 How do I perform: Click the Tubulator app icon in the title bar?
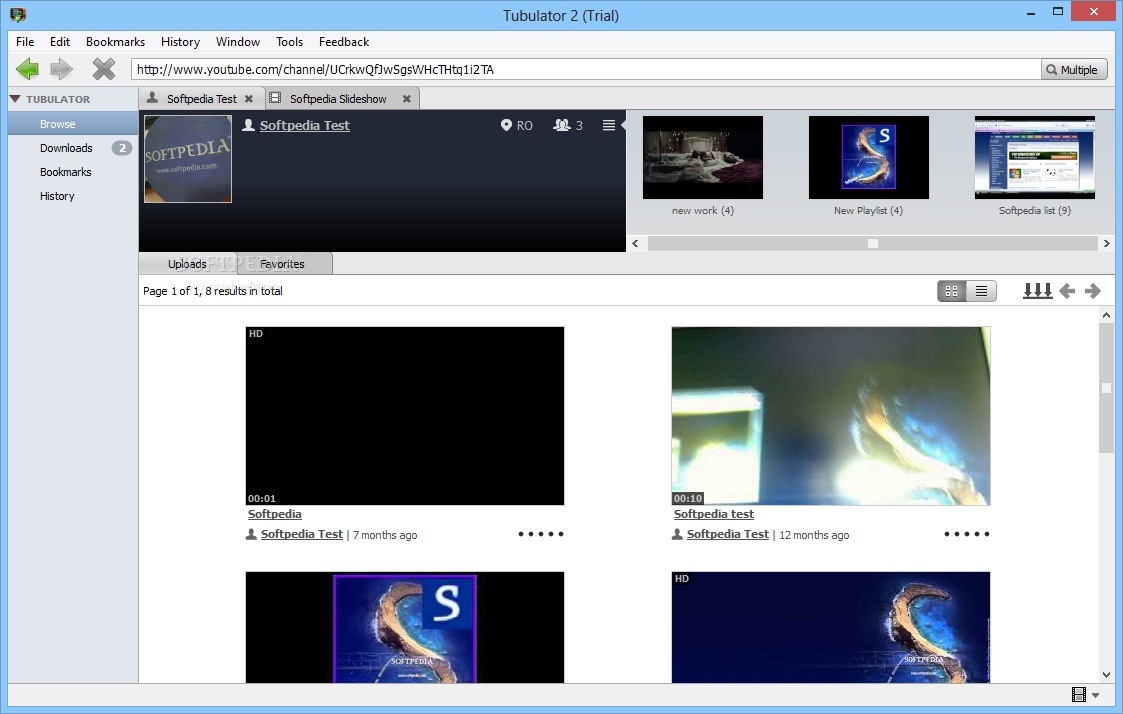[x=18, y=14]
